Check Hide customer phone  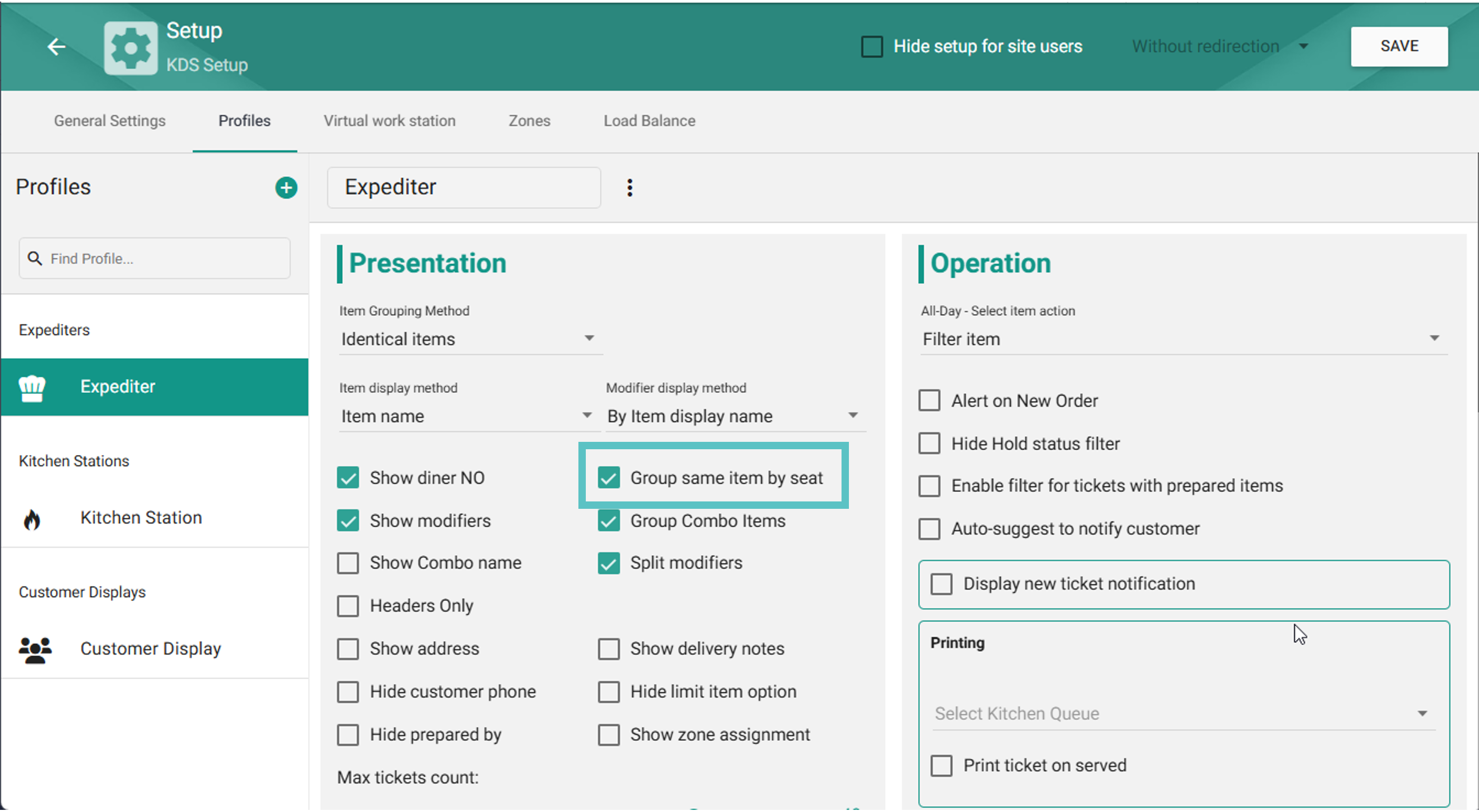[x=348, y=692]
